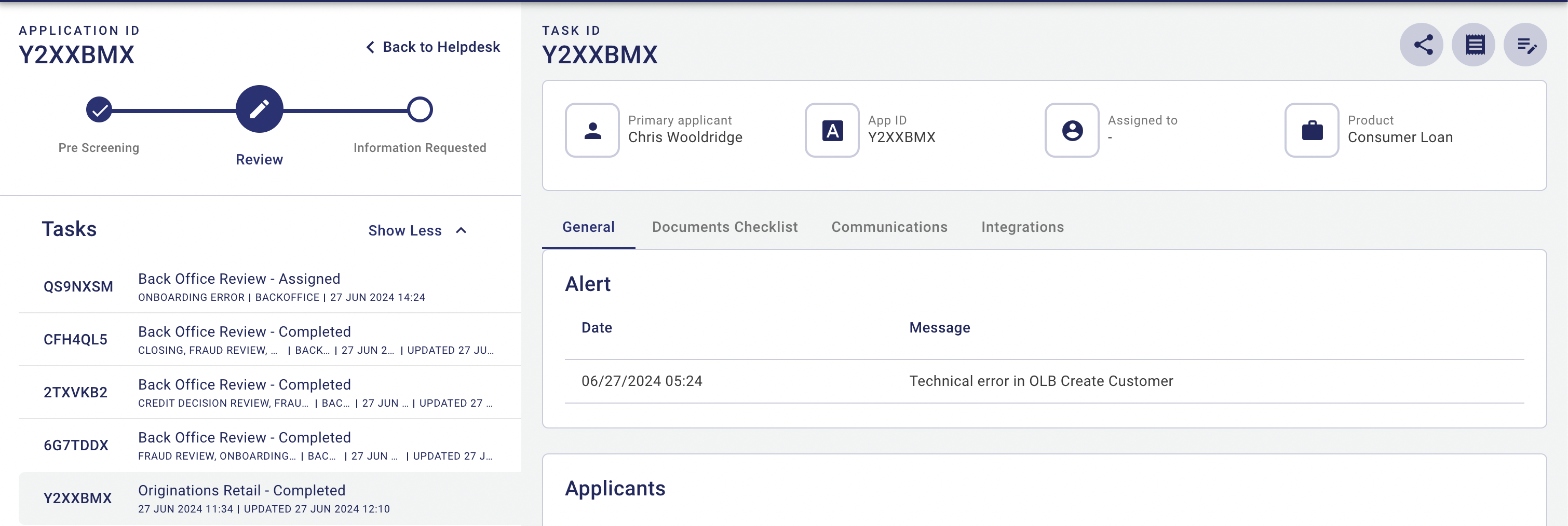Select task CFH4QL5 in Tasks list

(269, 339)
